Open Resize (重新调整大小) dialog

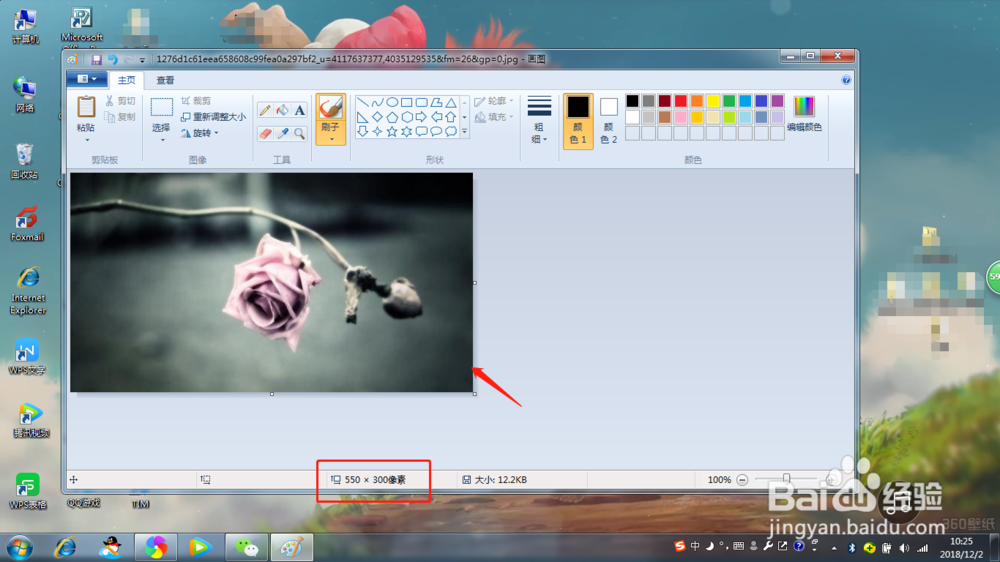[x=213, y=117]
